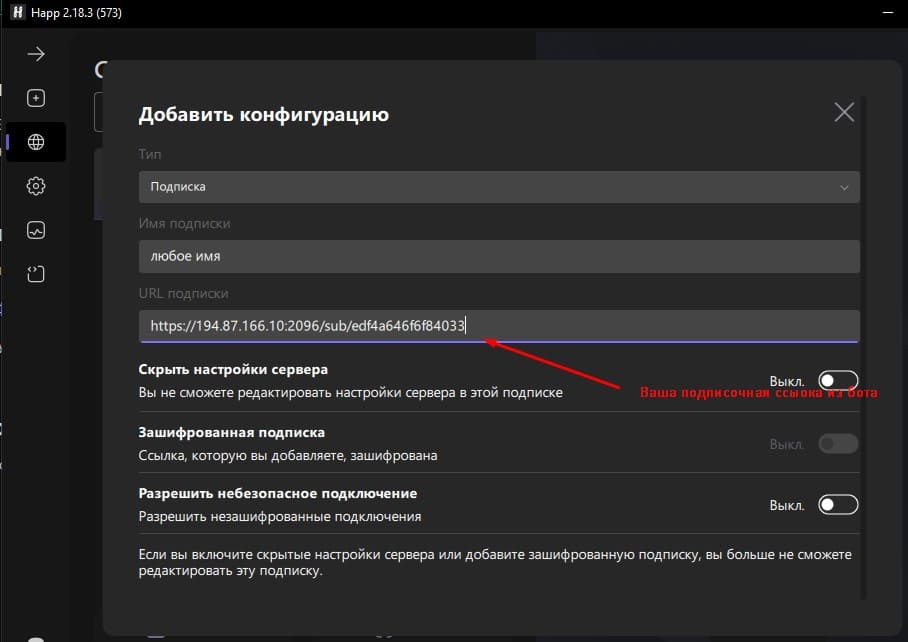Open the Тип dropdown showing Подписка
The width and height of the screenshot is (908, 642).
tap(499, 187)
